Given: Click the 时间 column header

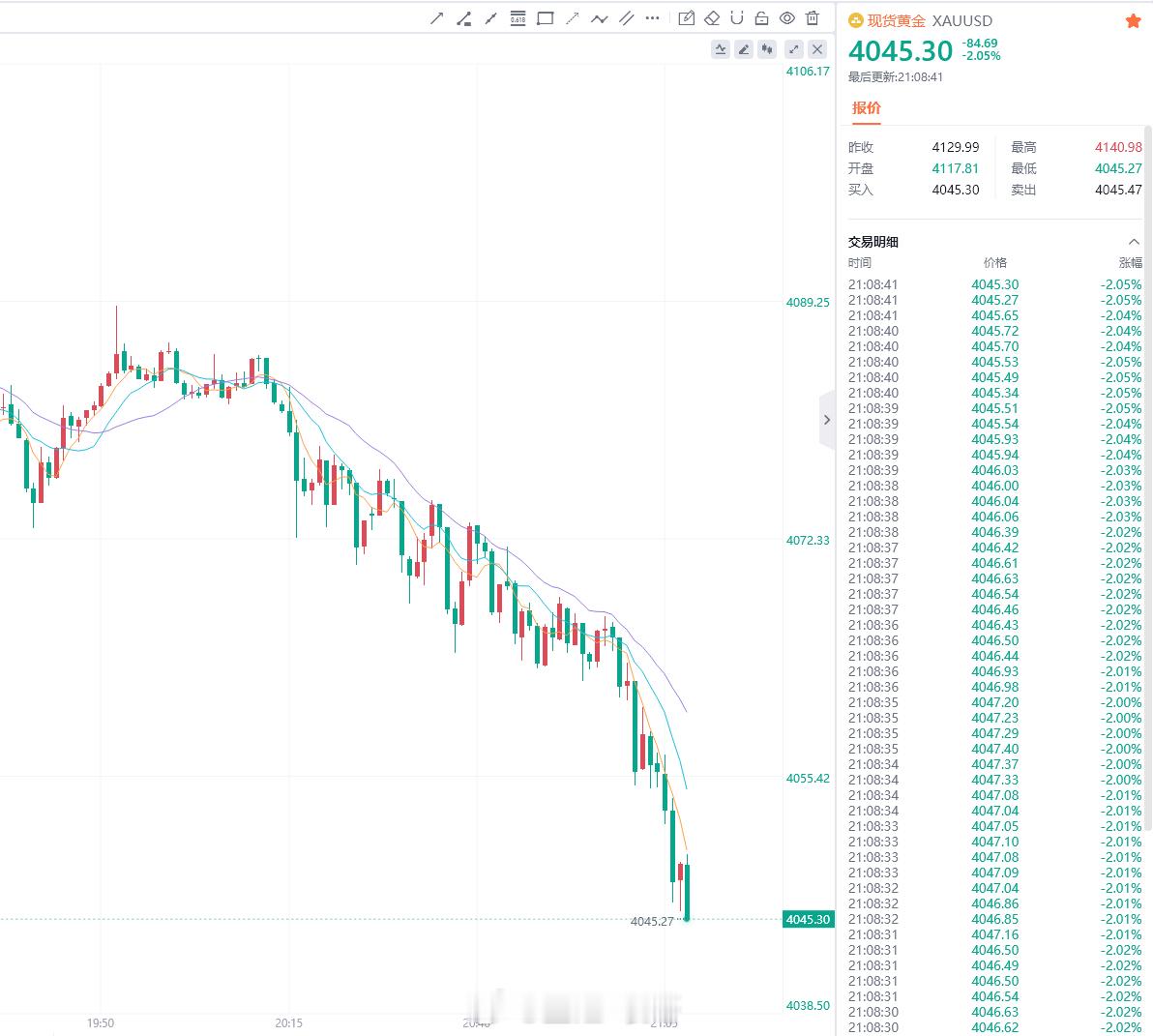Looking at the screenshot, I should pyautogui.click(x=860, y=262).
